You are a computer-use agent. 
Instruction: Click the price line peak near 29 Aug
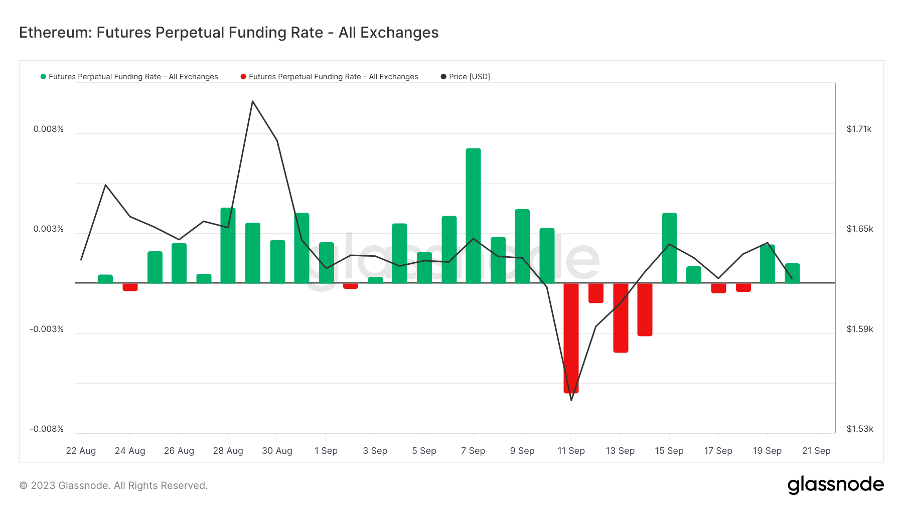[x=252, y=101]
